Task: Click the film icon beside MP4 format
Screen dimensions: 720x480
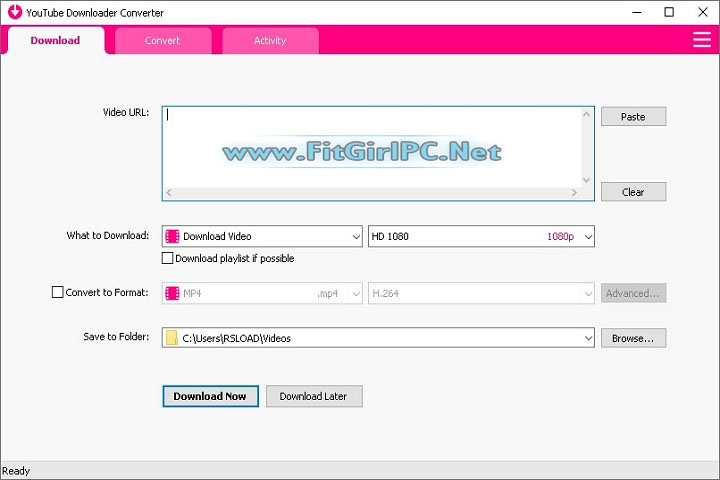Action: [172, 293]
